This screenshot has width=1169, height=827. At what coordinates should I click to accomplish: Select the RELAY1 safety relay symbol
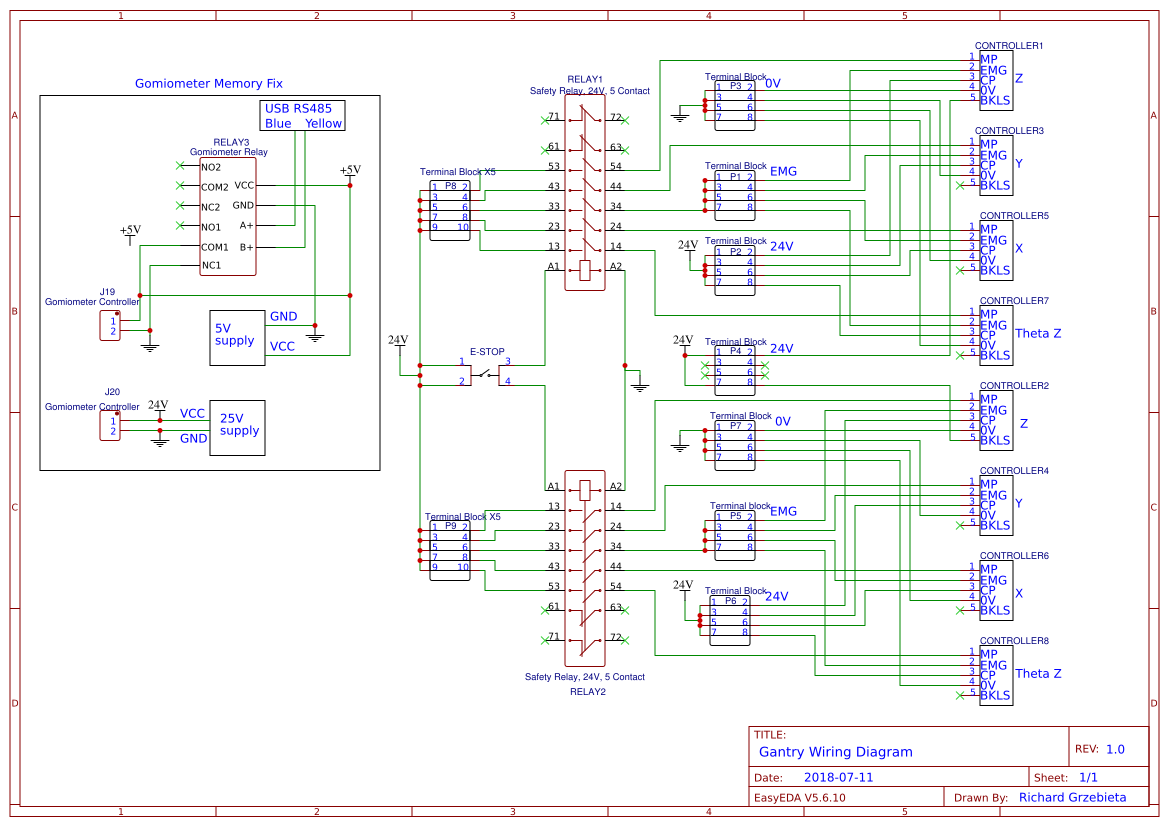tap(584, 195)
